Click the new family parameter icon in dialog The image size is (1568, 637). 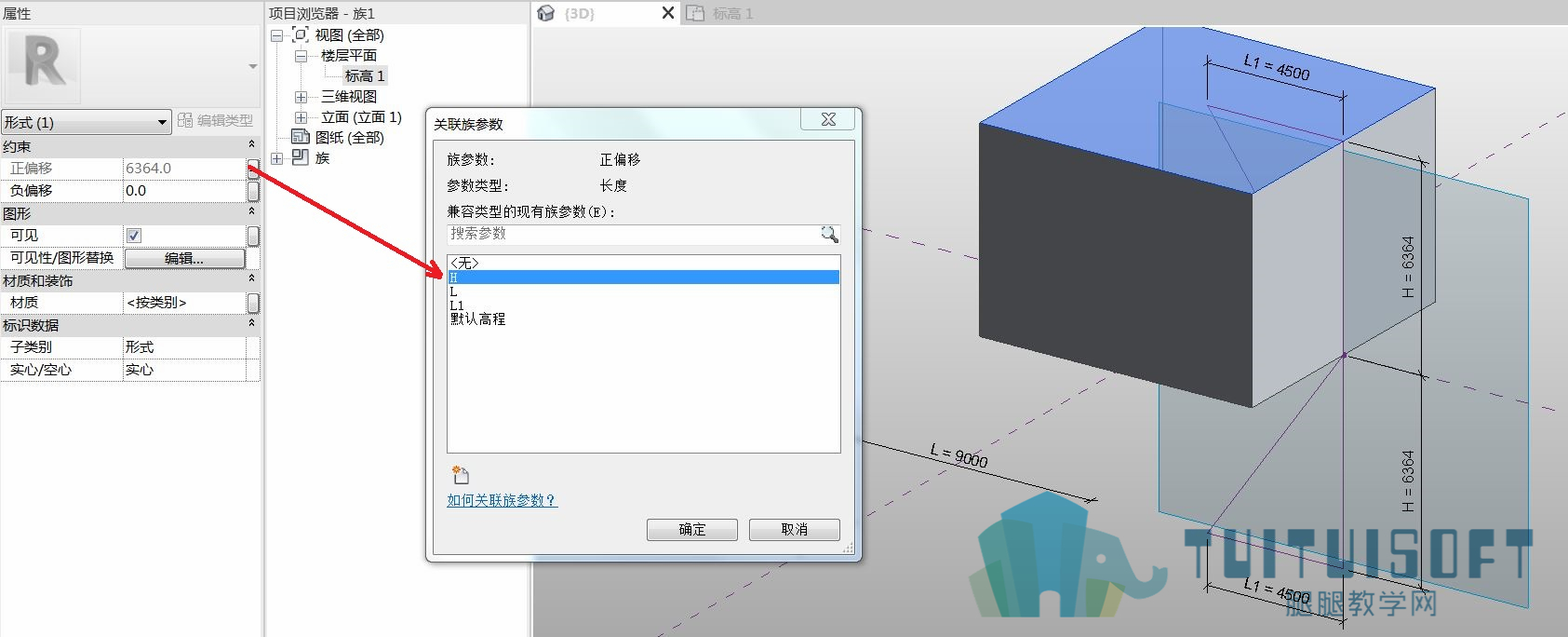460,474
